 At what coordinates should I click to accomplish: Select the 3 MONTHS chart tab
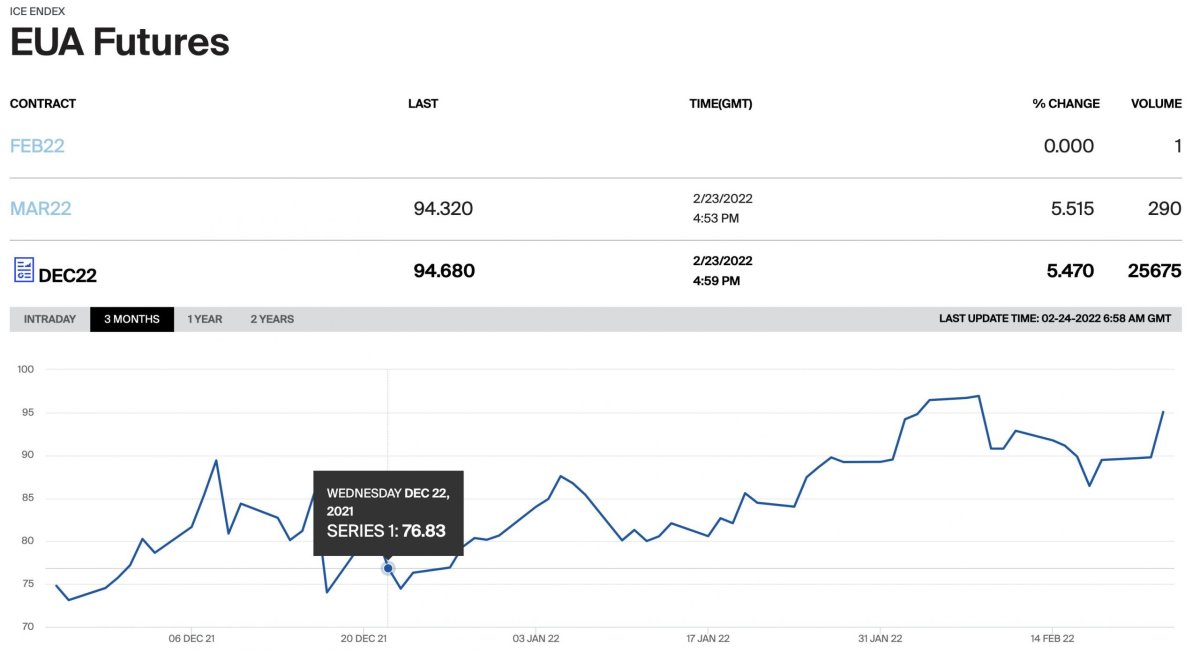click(x=132, y=319)
